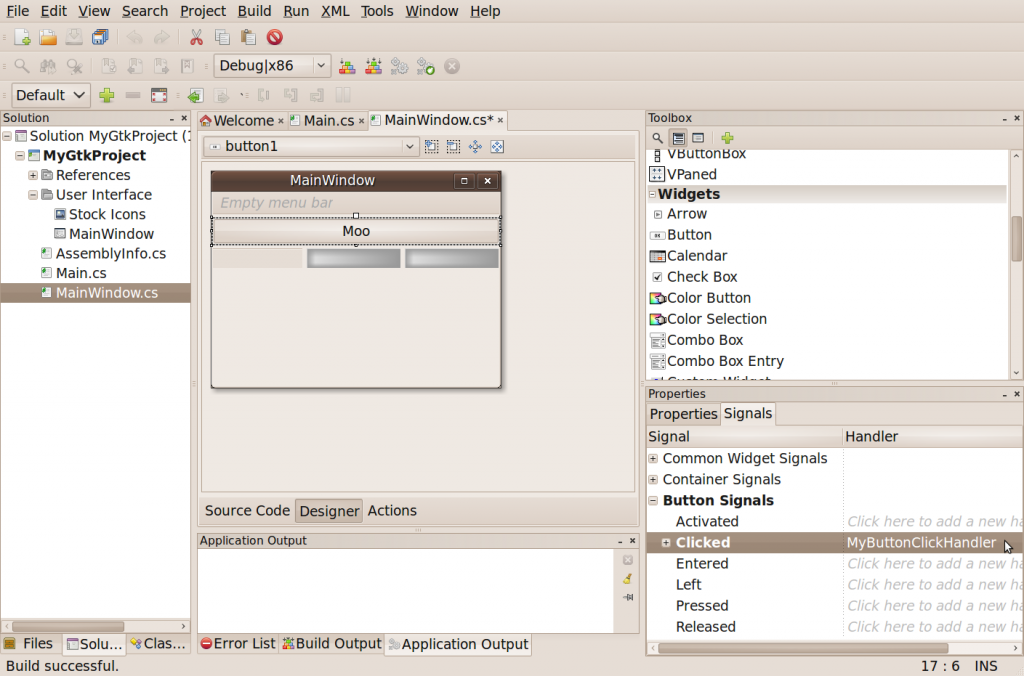Click the last icon in the designer toolbar
The image size is (1024, 676).
(497, 146)
